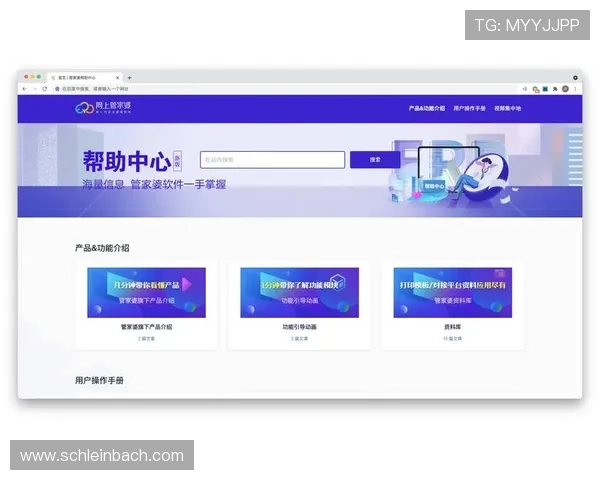Click the purple 搜索 button
The width and height of the screenshot is (600, 480).
tap(375, 160)
